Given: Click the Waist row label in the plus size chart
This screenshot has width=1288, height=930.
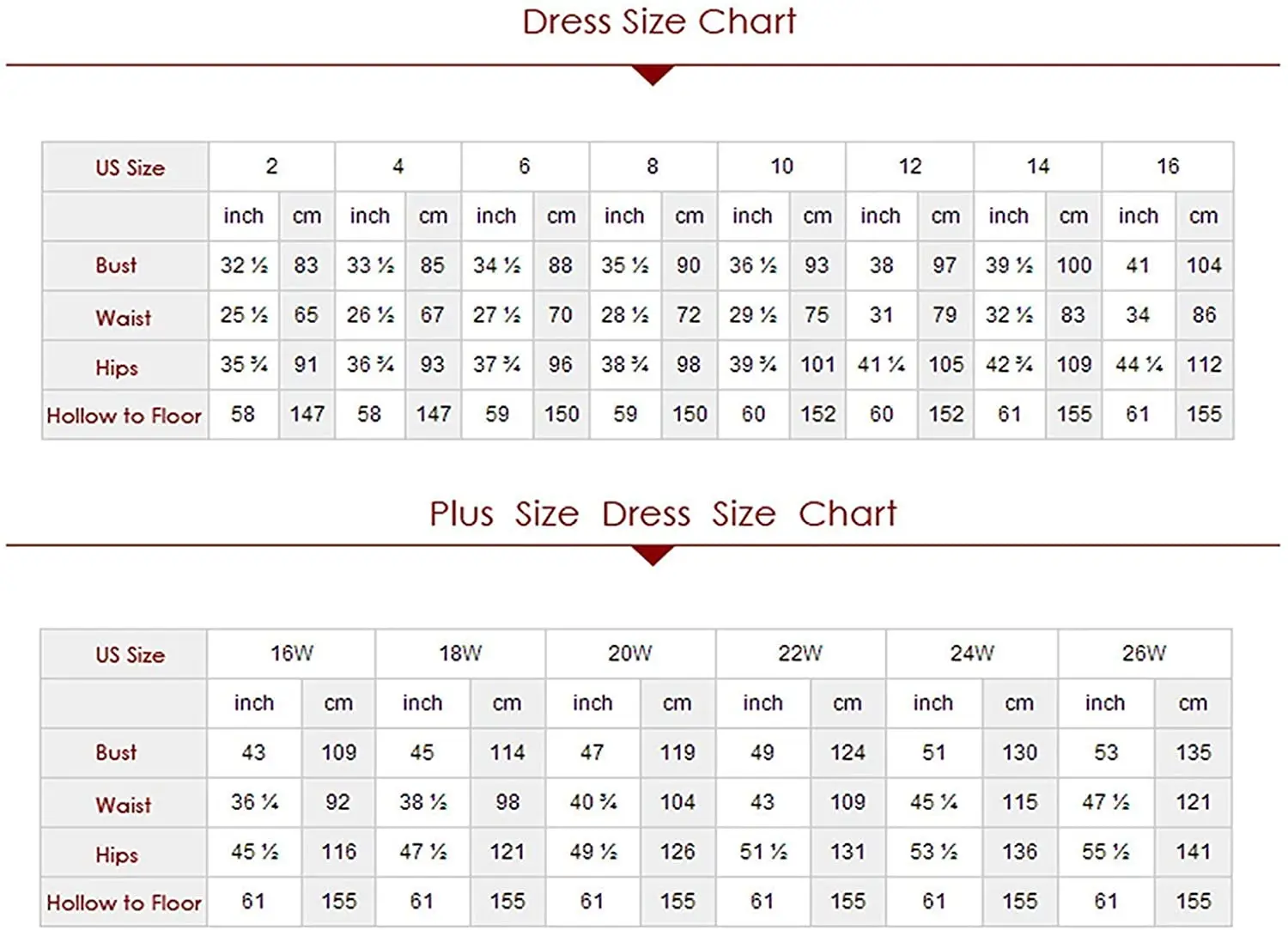Looking at the screenshot, I should [124, 805].
